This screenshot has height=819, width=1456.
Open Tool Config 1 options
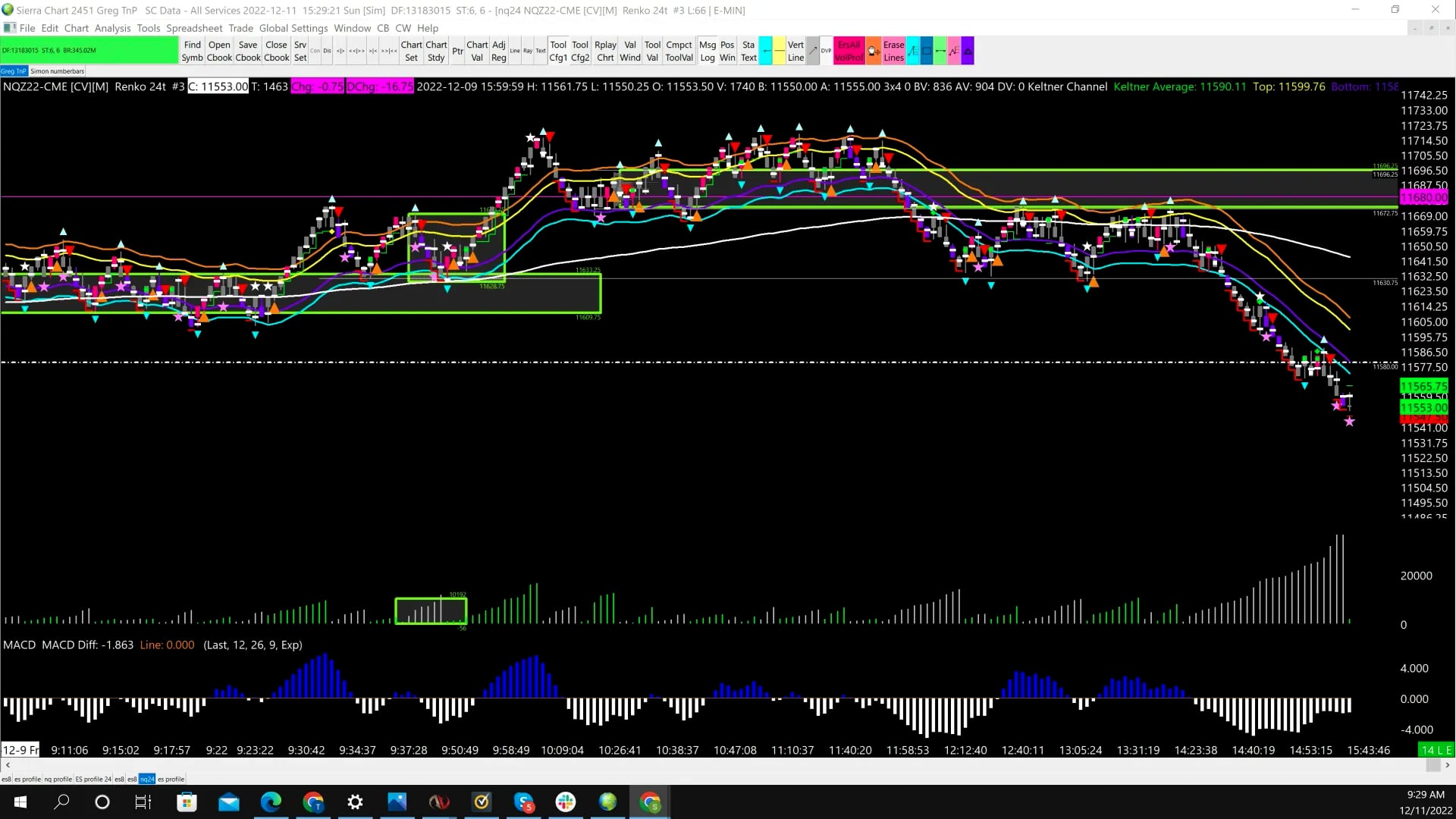(558, 51)
